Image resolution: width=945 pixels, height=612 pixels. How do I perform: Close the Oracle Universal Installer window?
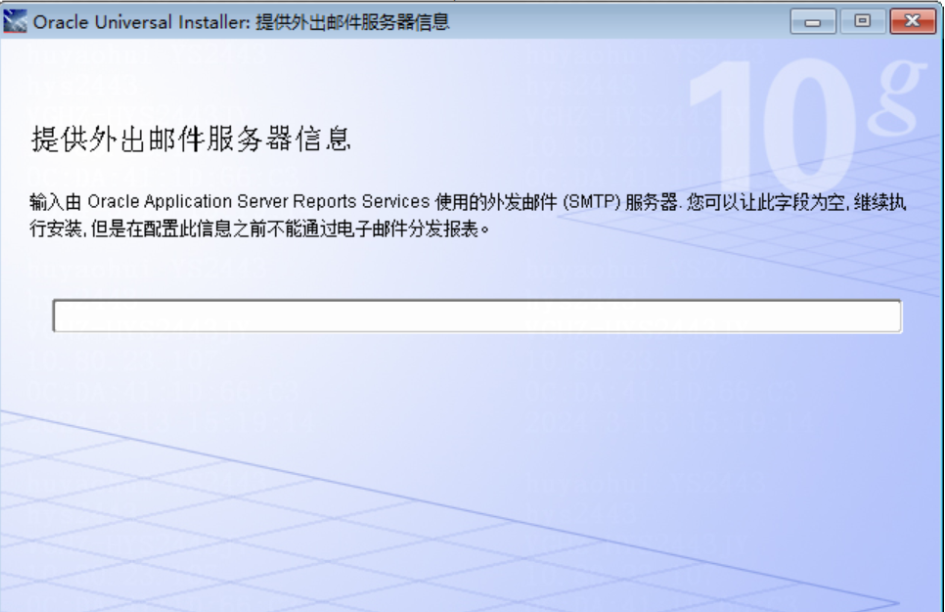[x=912, y=22]
